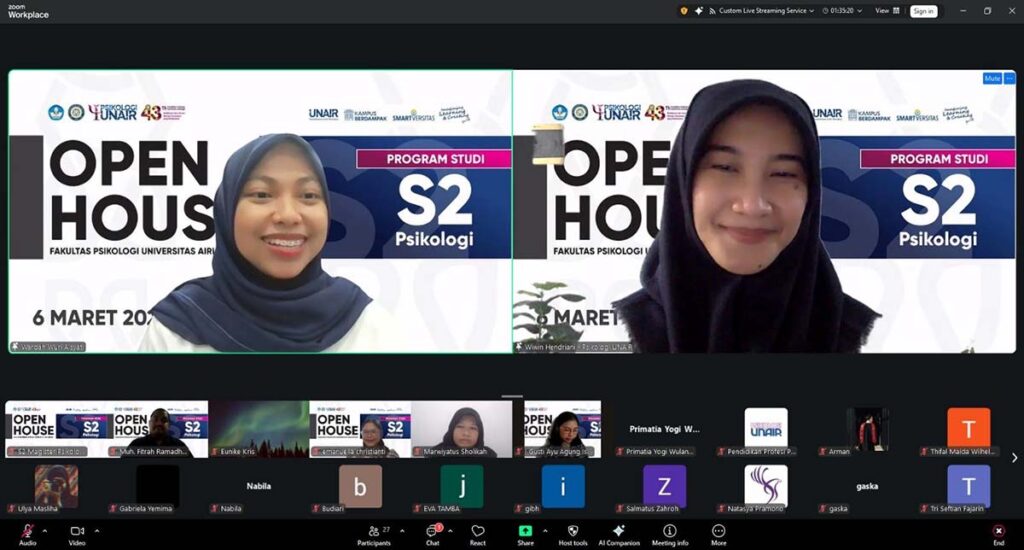1024x550 pixels.
Task: Toggle camera with the Video button
Action: [x=77, y=534]
